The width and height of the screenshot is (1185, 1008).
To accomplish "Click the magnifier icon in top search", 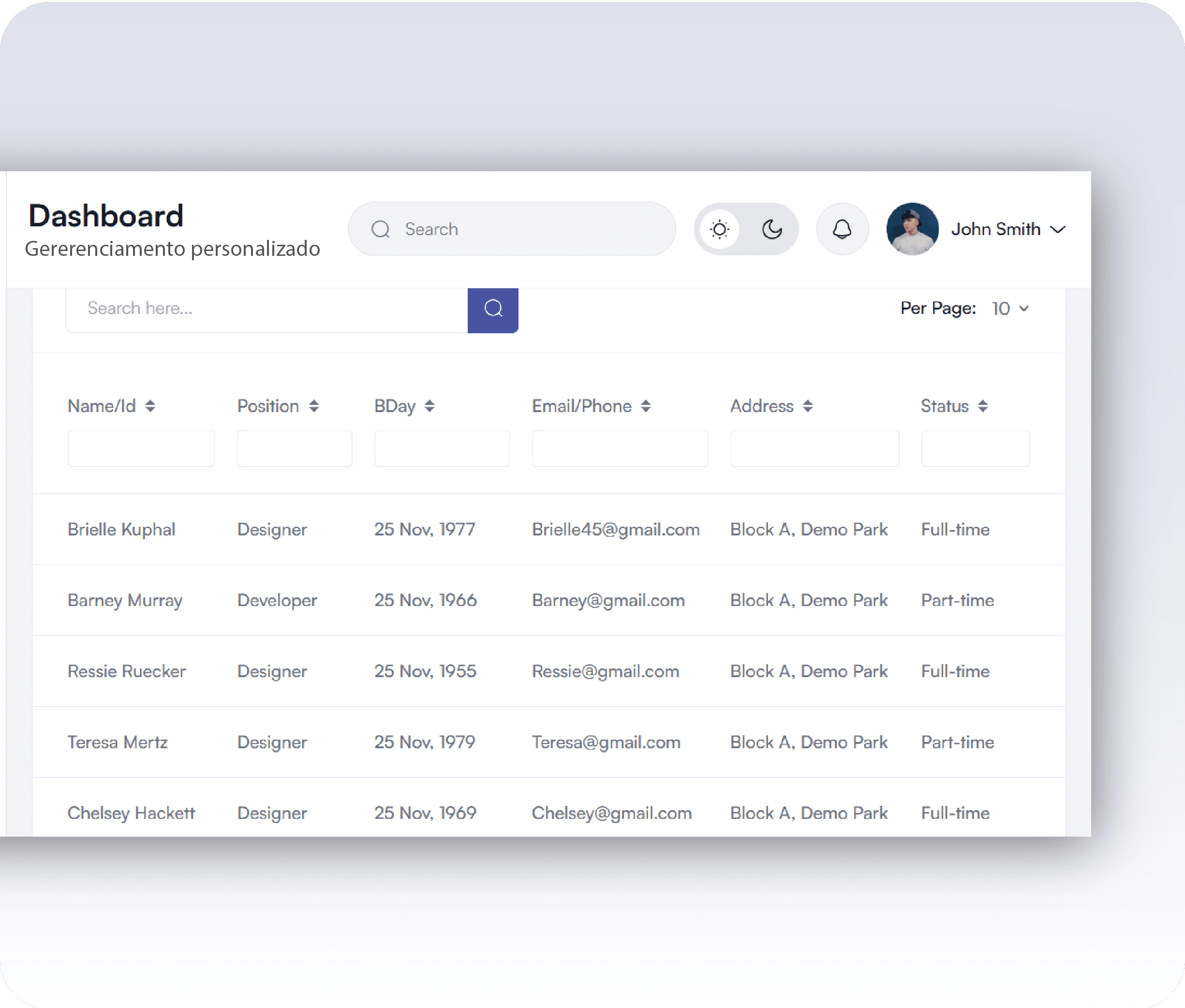I will [x=381, y=229].
